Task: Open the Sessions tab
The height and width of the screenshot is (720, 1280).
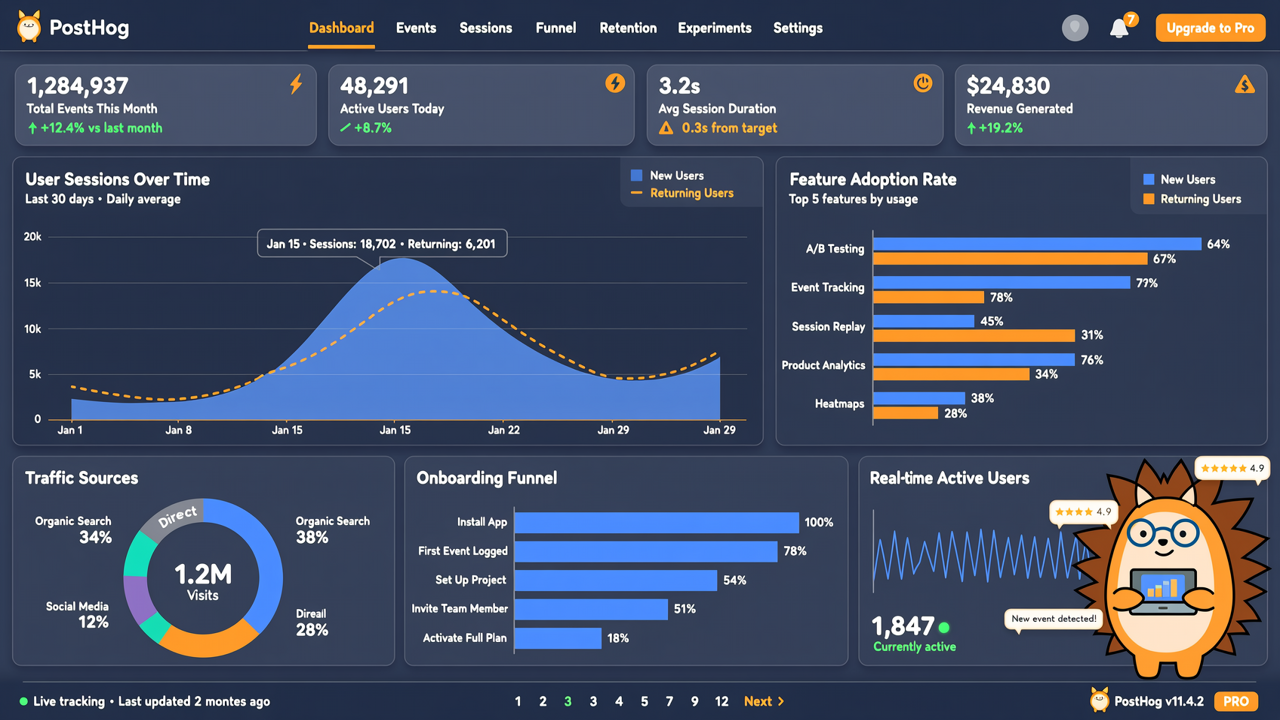Action: click(x=486, y=28)
